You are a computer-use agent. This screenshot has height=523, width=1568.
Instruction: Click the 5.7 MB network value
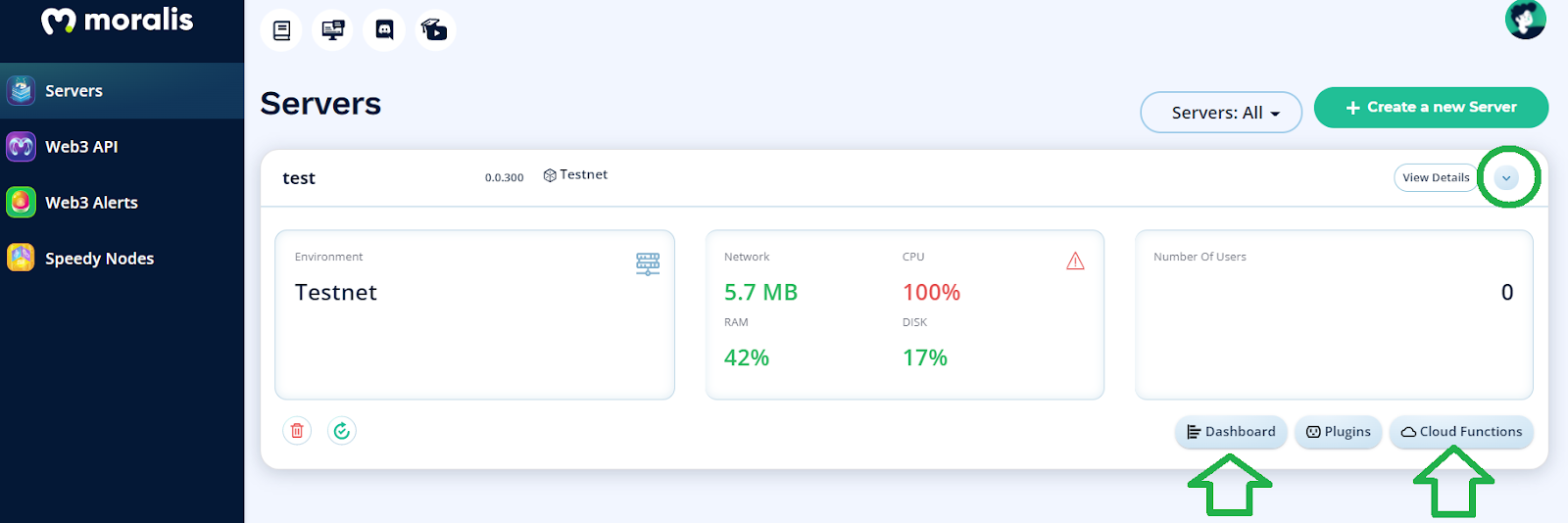tap(760, 292)
